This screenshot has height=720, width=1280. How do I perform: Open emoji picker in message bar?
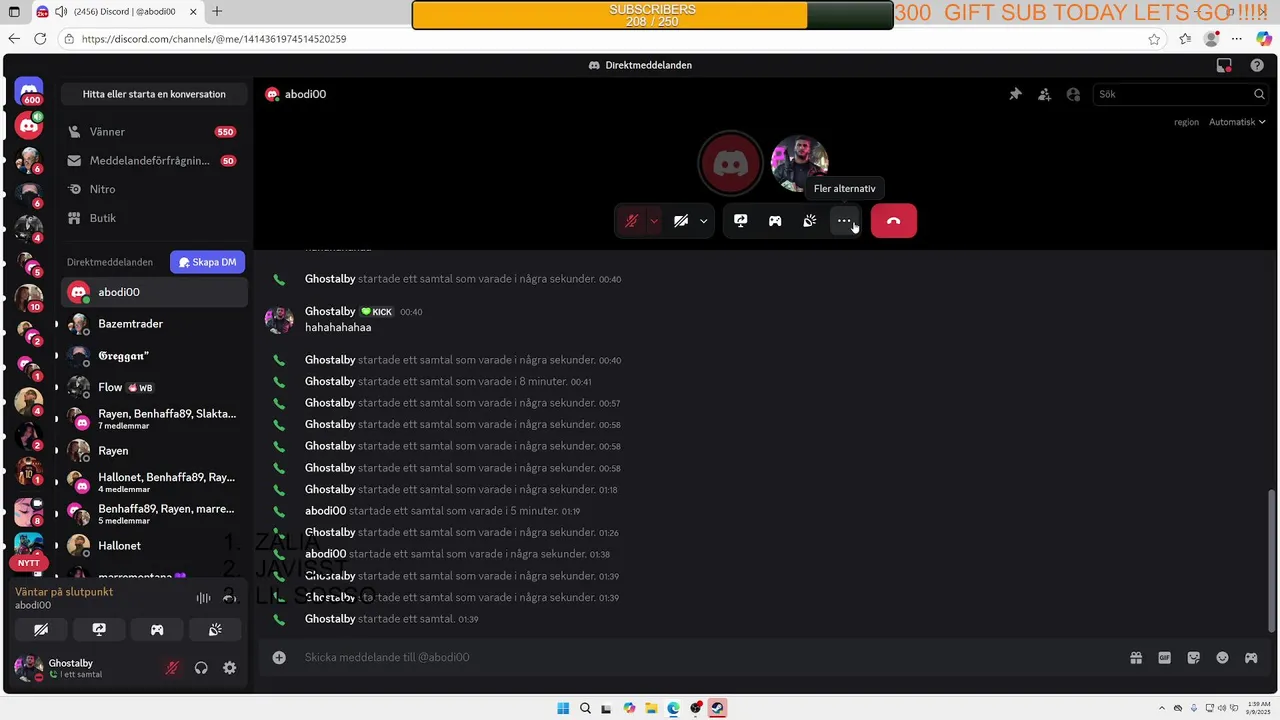pyautogui.click(x=1222, y=657)
